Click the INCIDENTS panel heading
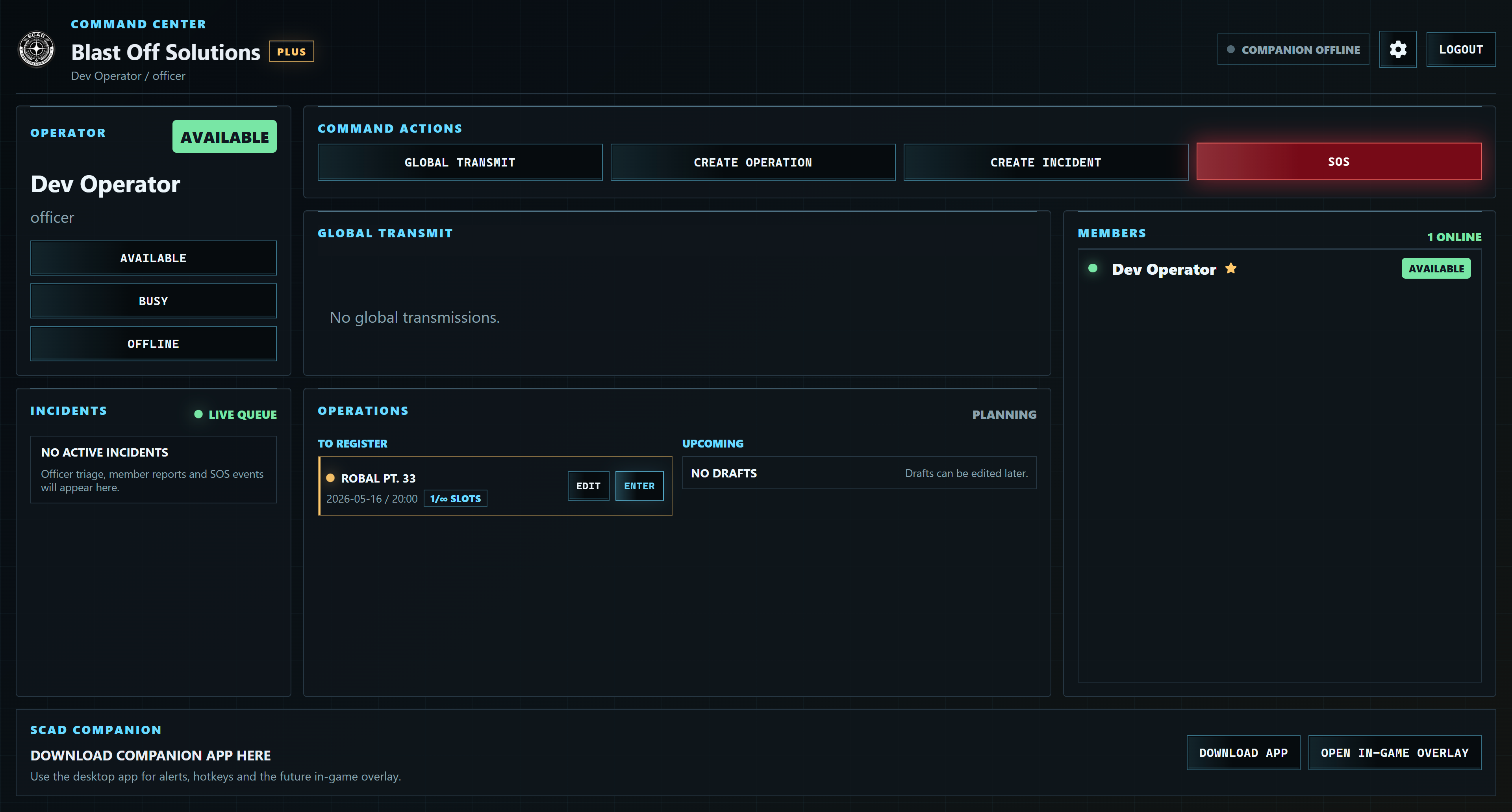Image resolution: width=1512 pixels, height=812 pixels. click(x=69, y=411)
